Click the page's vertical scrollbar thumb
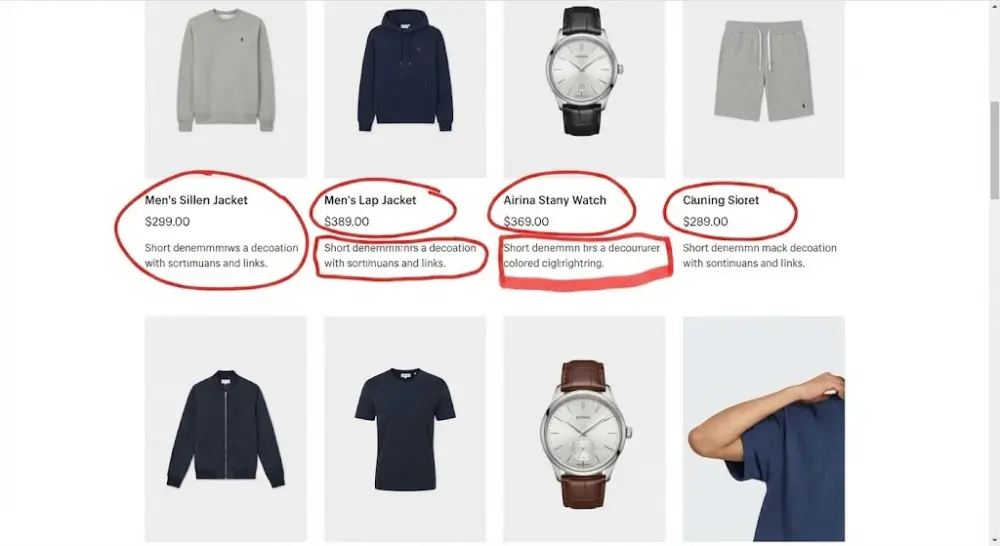Image resolution: width=1000 pixels, height=546 pixels. coord(994,151)
